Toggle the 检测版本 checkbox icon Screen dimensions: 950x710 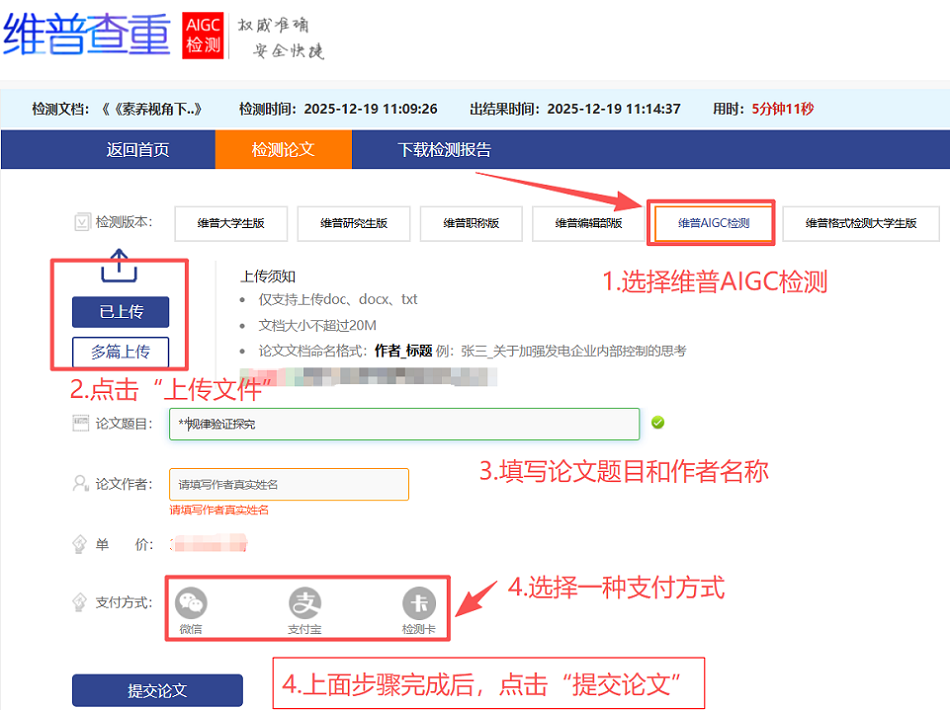tap(82, 223)
